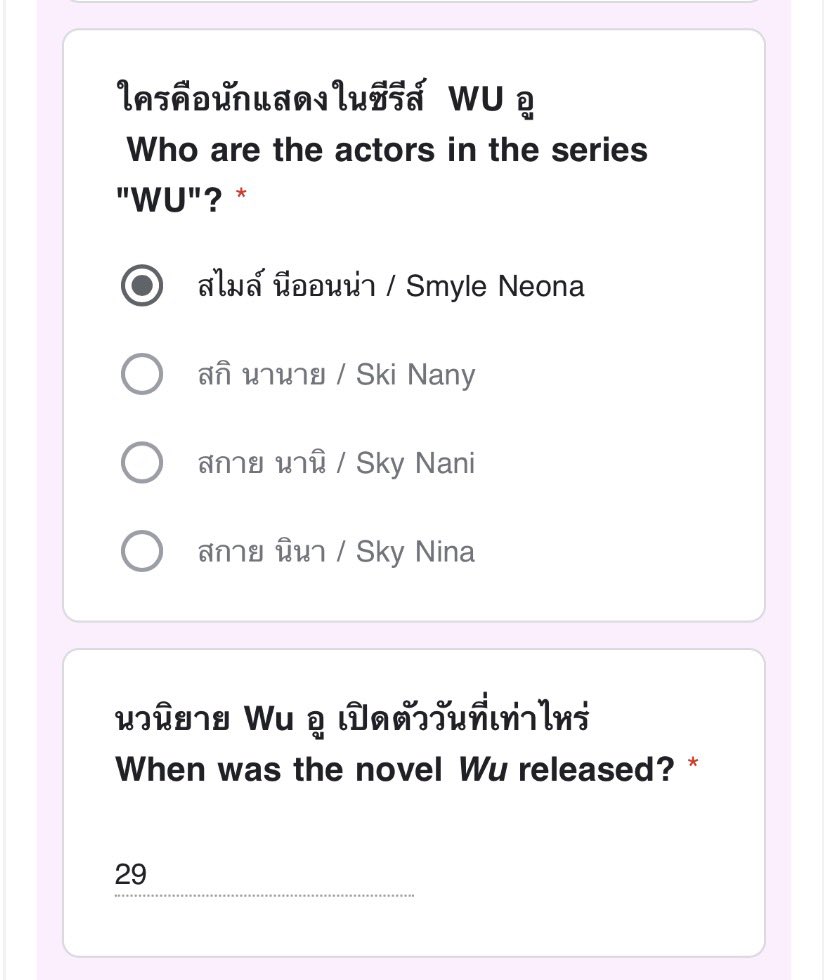Viewport: 824px width, 980px height.
Task: Pick the "Sky Nina" radio button
Action: 142,551
